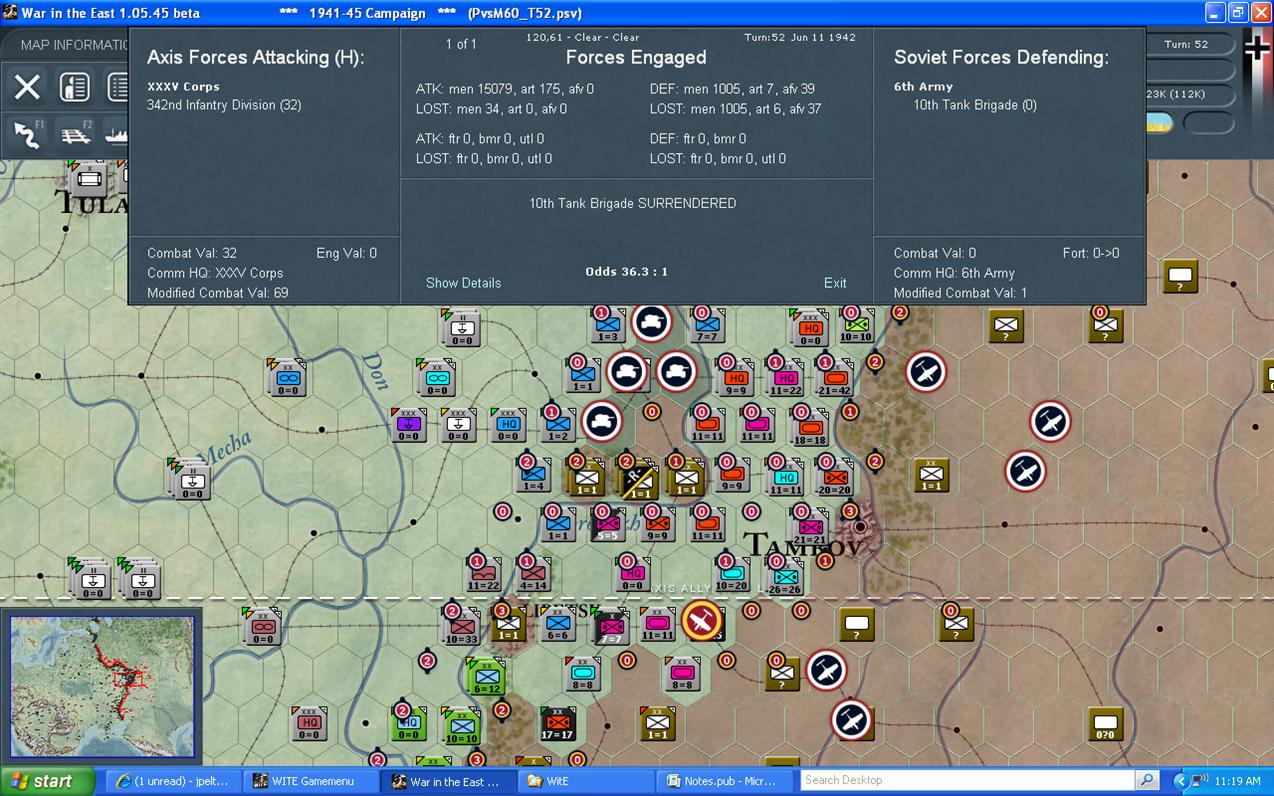The image size is (1274, 796).
Task: Select the 21=42 unit counter
Action: 834,376
